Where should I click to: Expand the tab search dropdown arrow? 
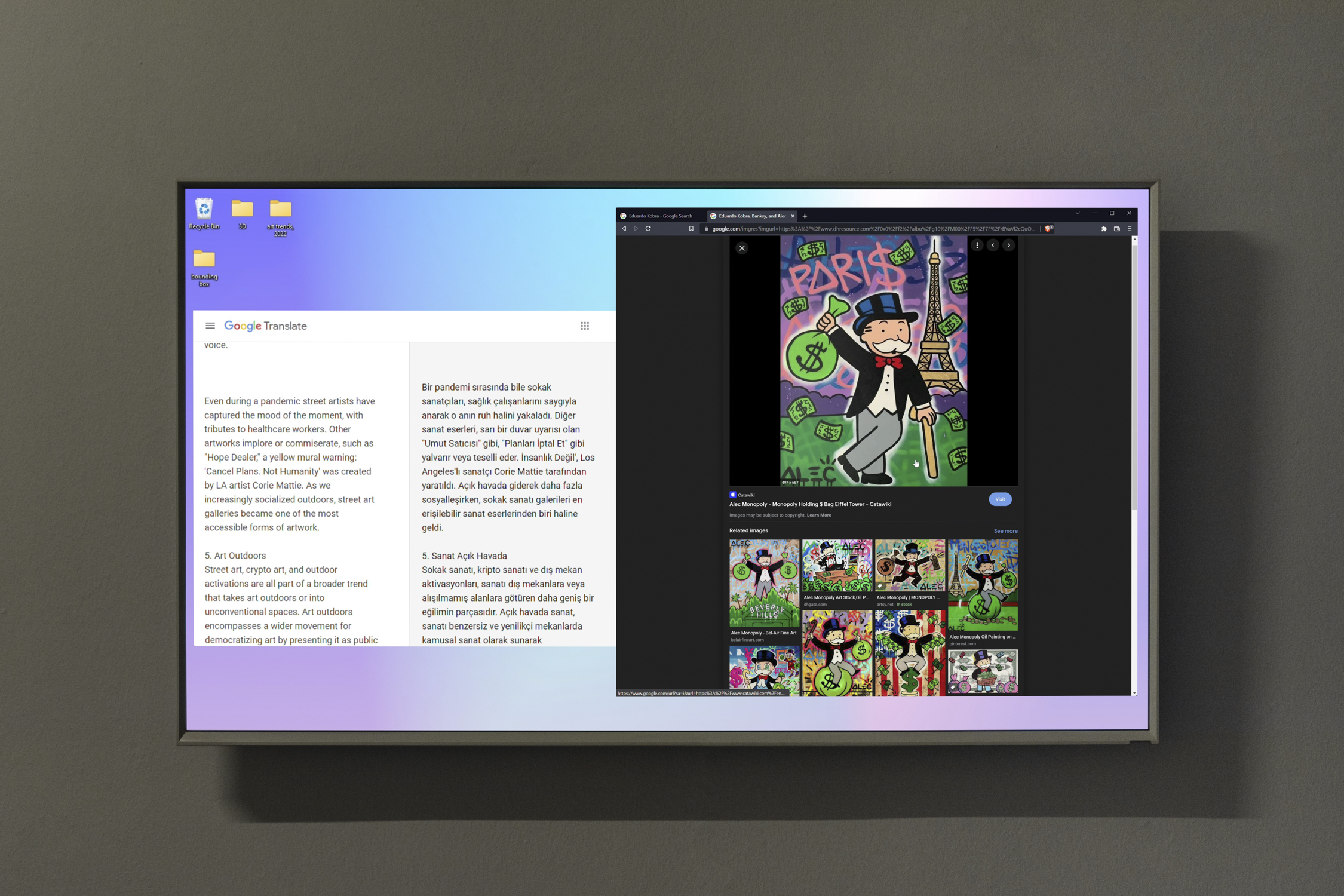coord(1078,213)
